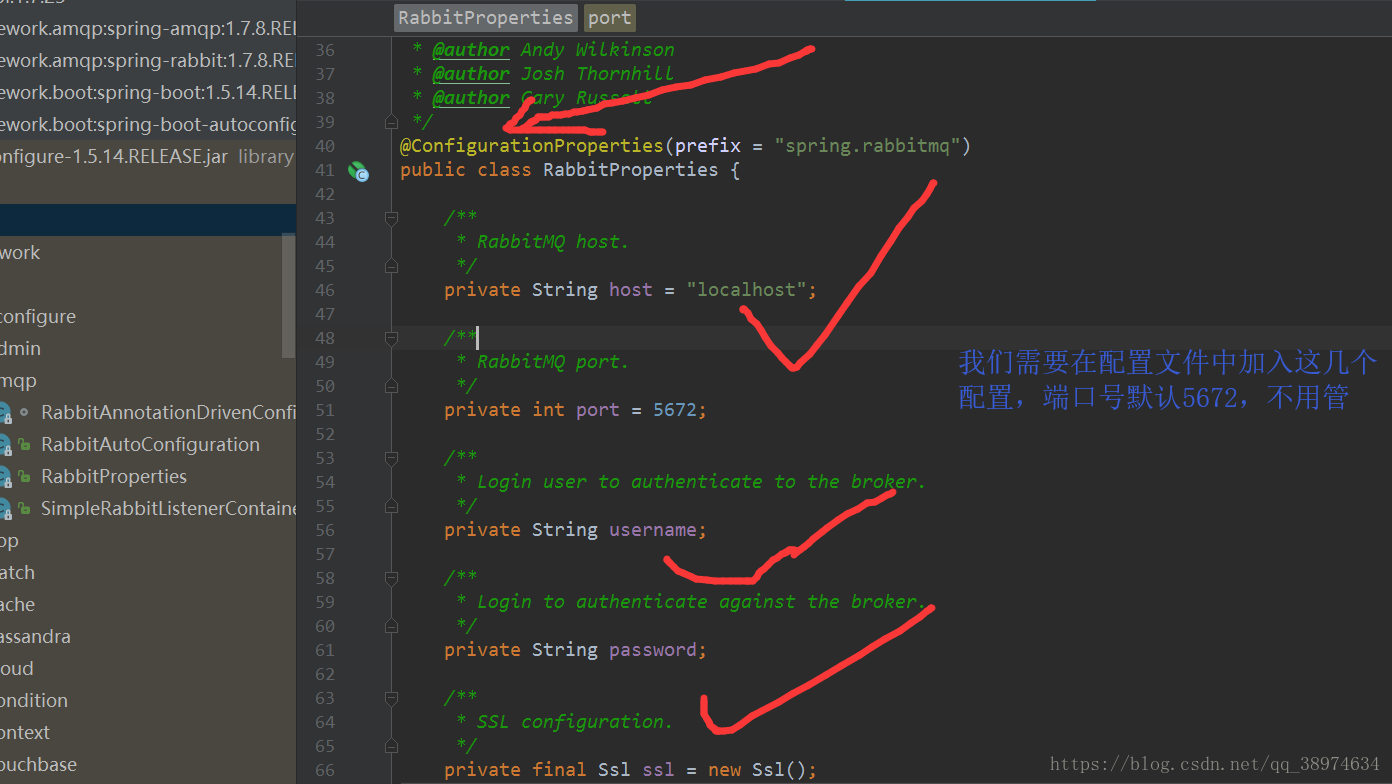This screenshot has width=1392, height=784.
Task: Click the "localhost" string value
Action: 746,290
